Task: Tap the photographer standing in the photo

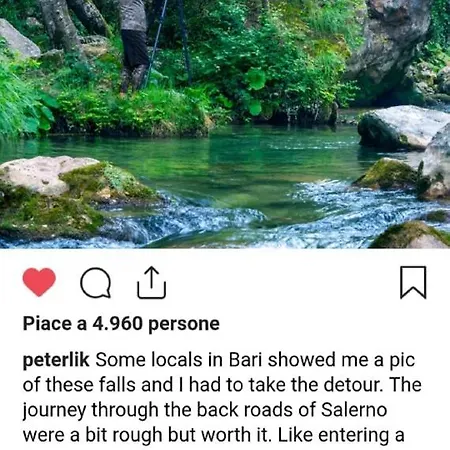Action: (x=134, y=47)
